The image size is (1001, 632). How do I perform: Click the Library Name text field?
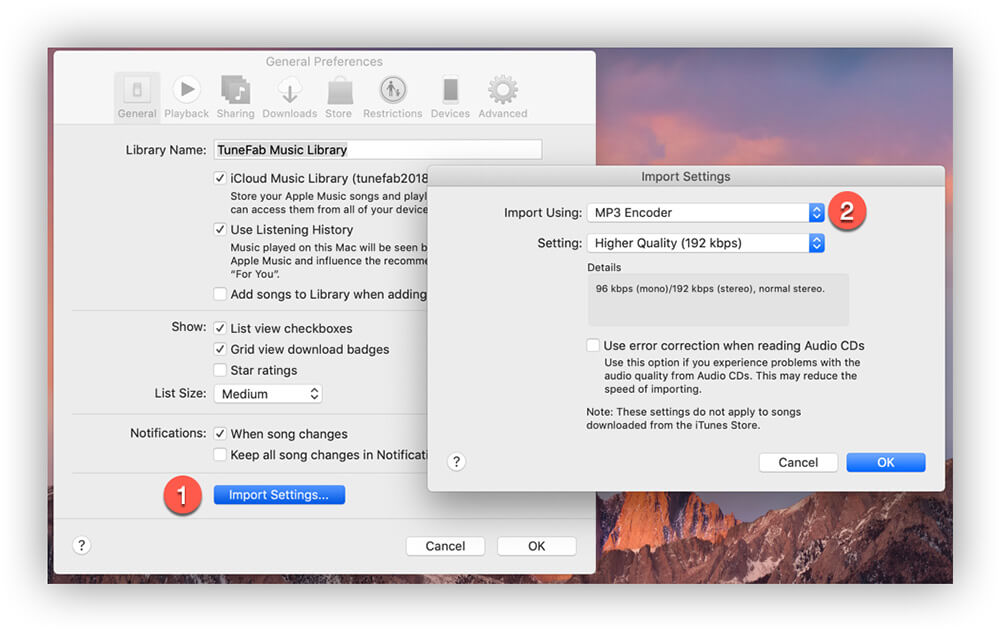(x=378, y=150)
